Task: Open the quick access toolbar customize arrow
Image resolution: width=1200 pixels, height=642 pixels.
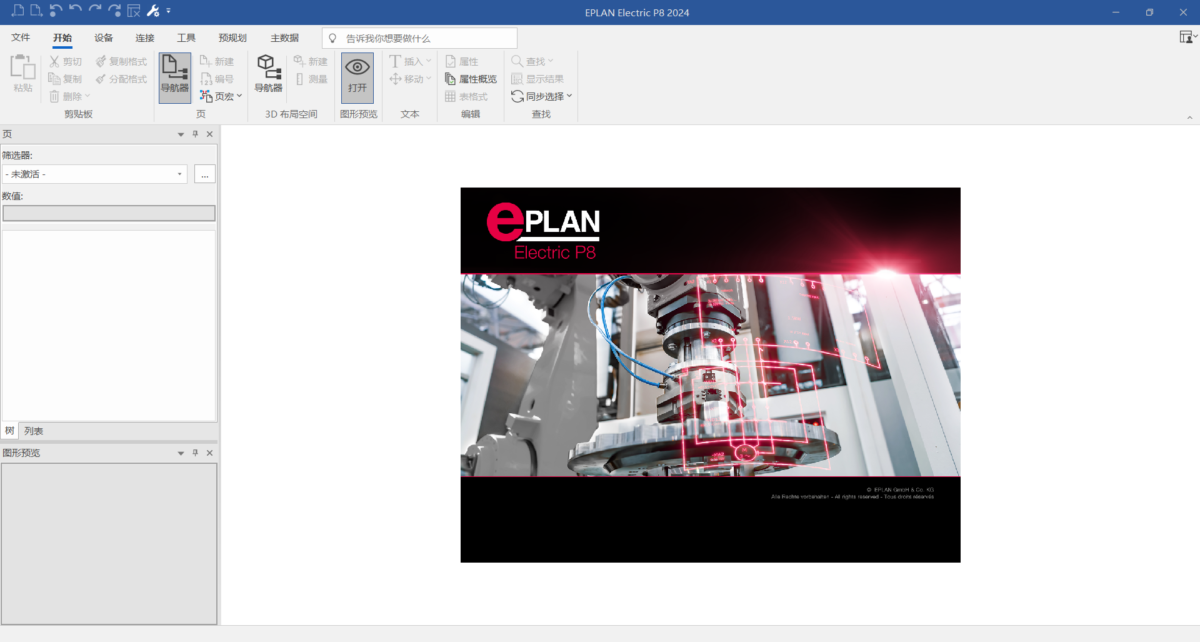Action: (169, 12)
